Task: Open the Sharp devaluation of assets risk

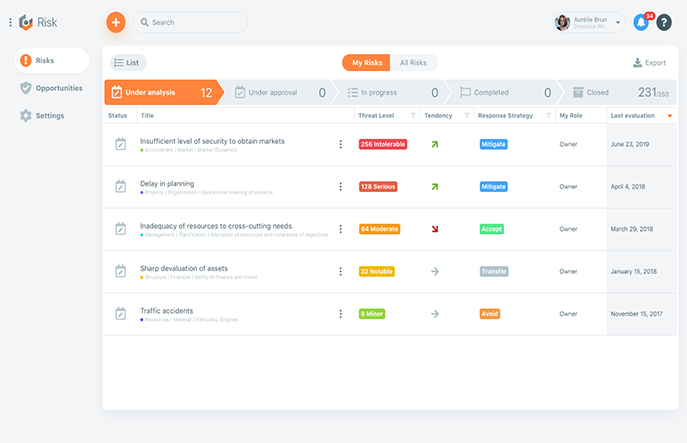Action: (x=184, y=268)
